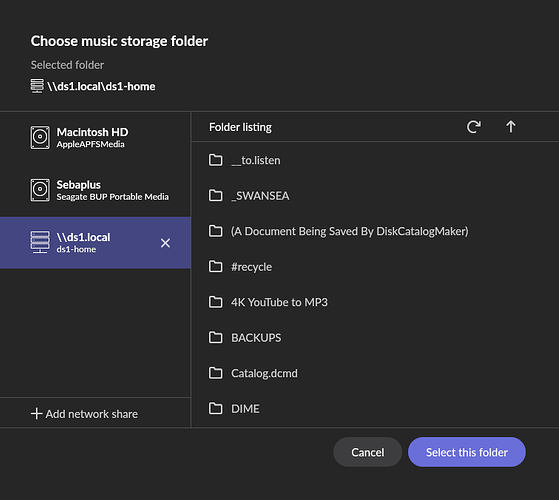Click the 'Folder listing' header text
Image resolution: width=559 pixels, height=500 pixels.
[240, 127]
